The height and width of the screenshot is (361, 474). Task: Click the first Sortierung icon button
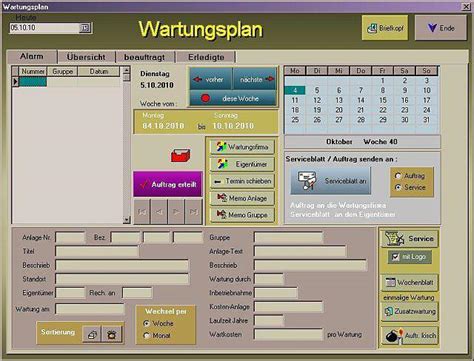point(92,334)
